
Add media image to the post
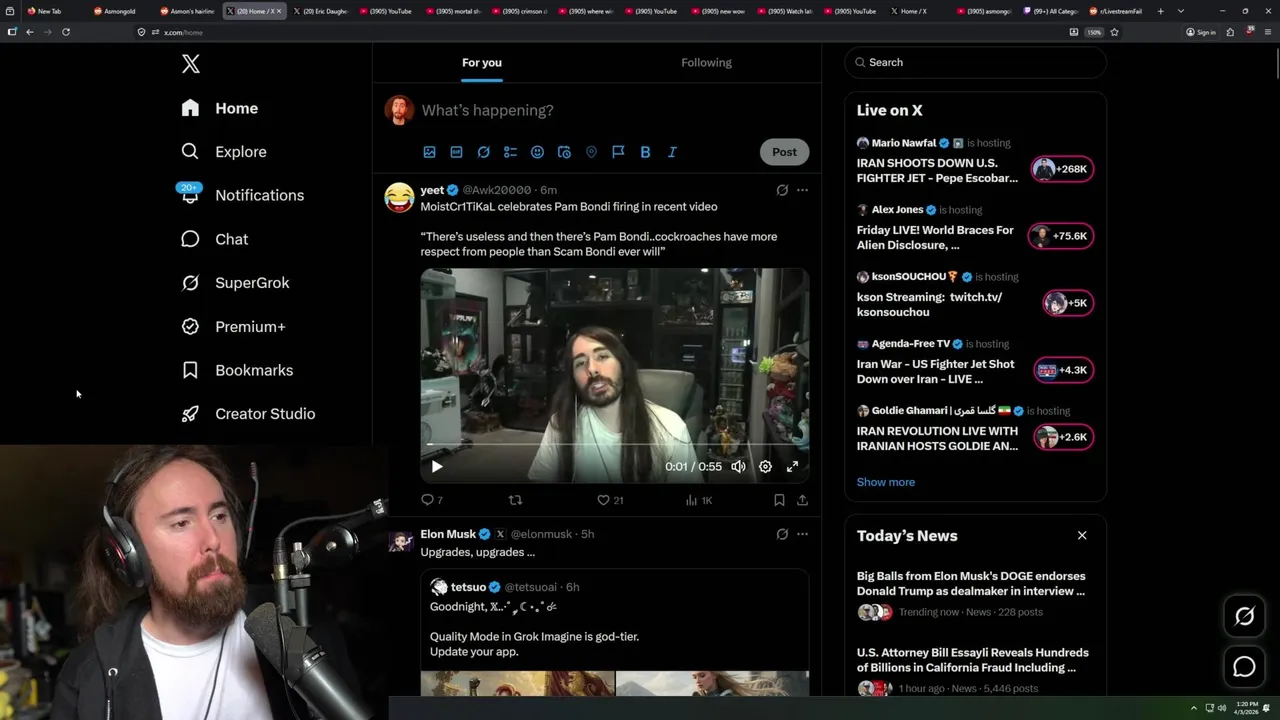pos(429,152)
